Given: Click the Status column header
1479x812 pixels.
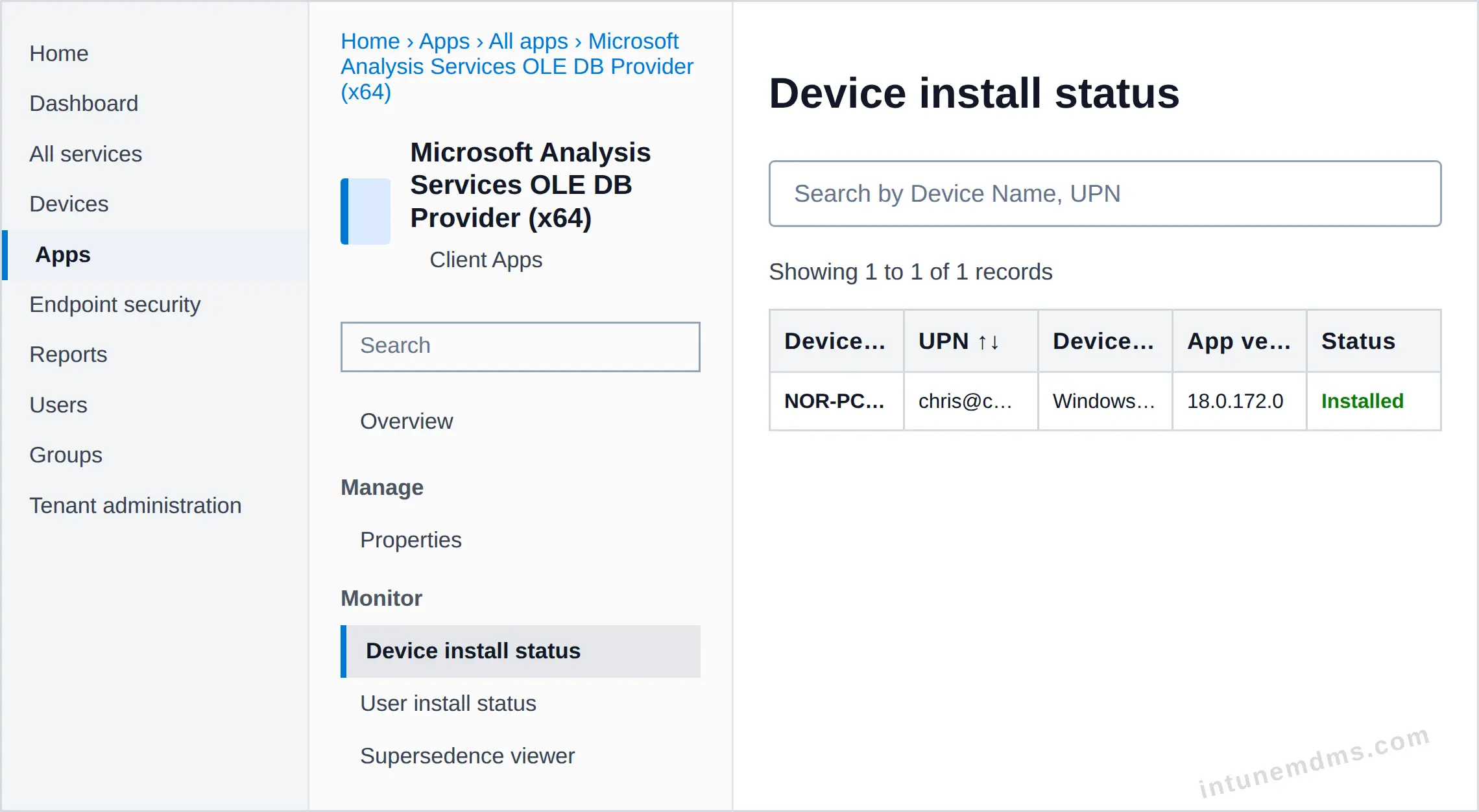Looking at the screenshot, I should pyautogui.click(x=1374, y=341).
